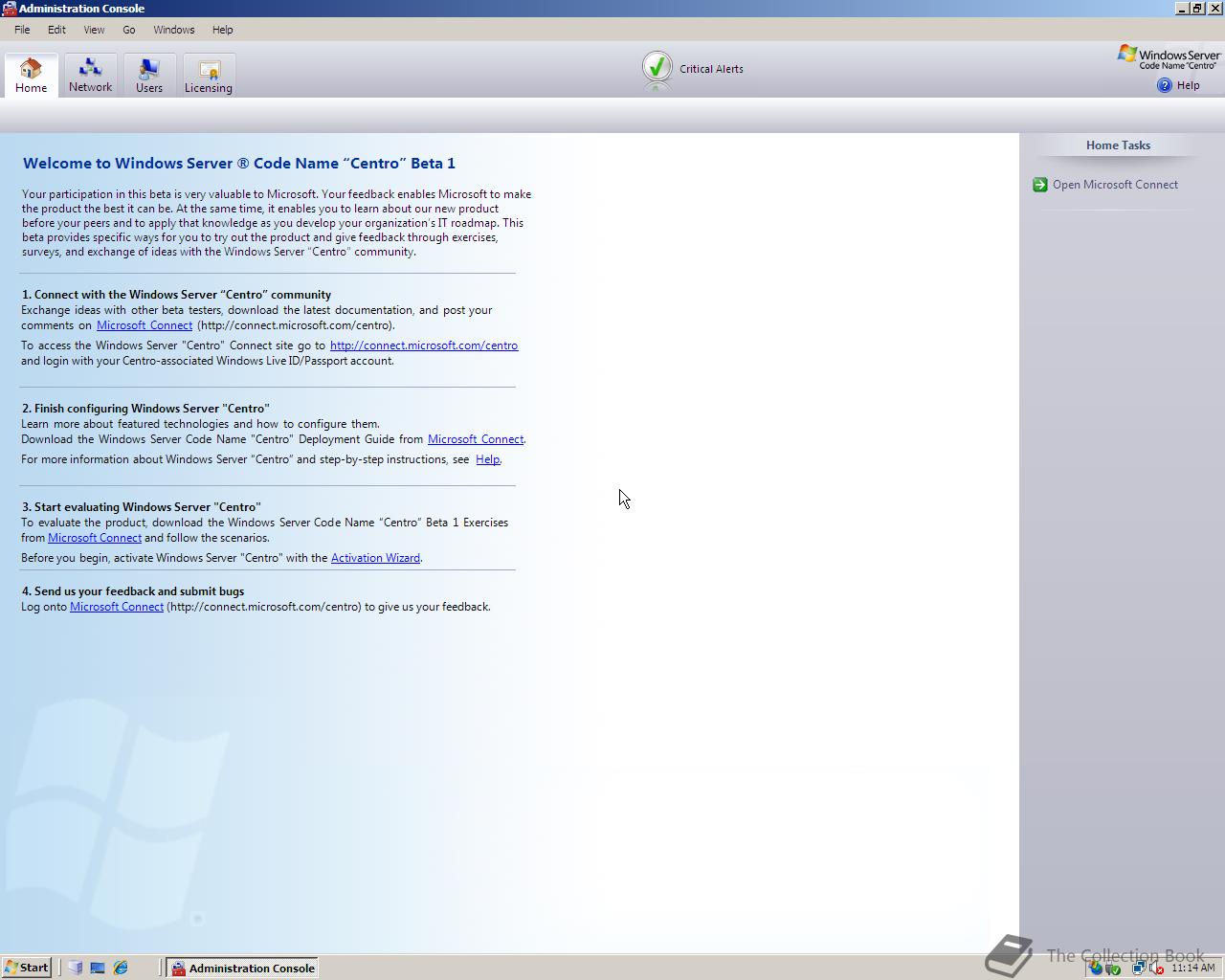Click the Welcome to Windows Server Centro heading
The height and width of the screenshot is (980, 1225).
239,163
